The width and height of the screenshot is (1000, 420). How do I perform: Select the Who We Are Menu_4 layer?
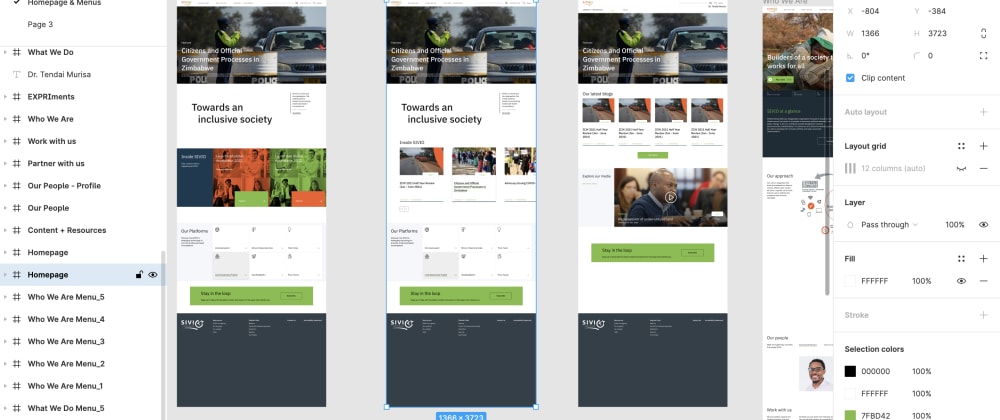coord(66,319)
